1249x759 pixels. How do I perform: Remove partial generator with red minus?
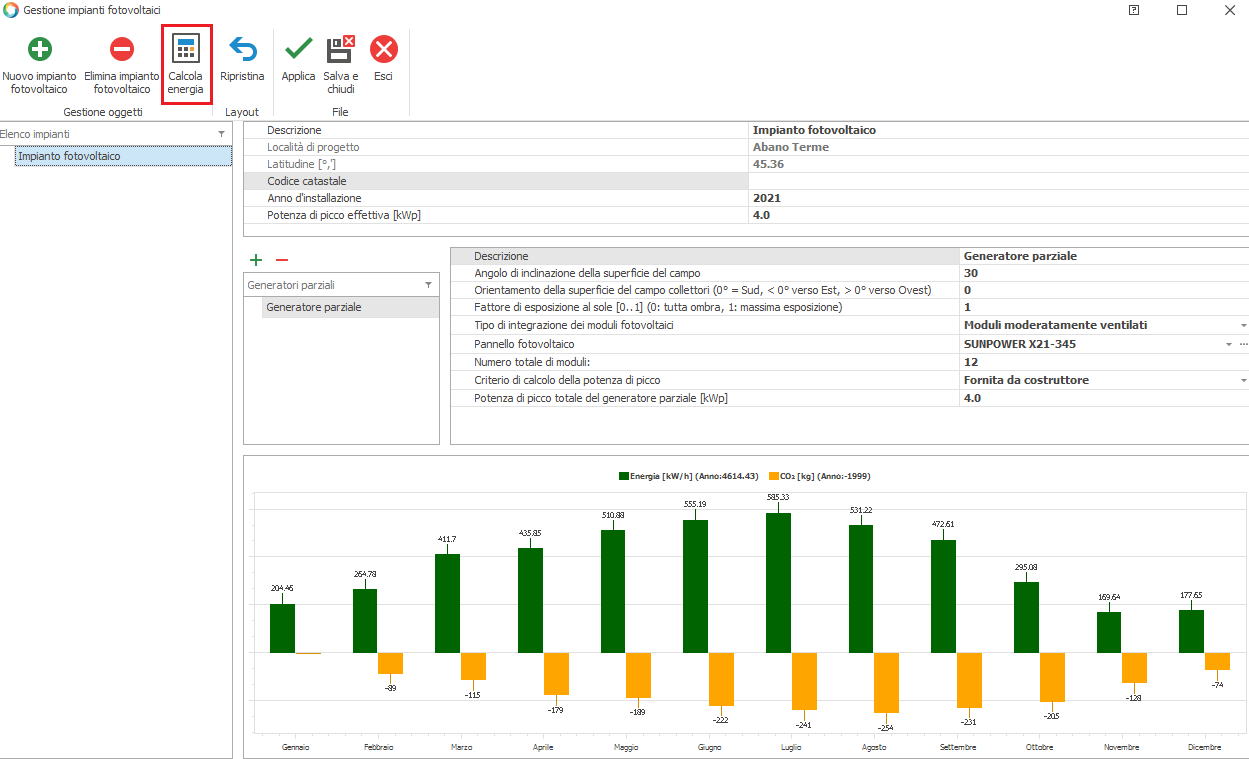tap(282, 260)
